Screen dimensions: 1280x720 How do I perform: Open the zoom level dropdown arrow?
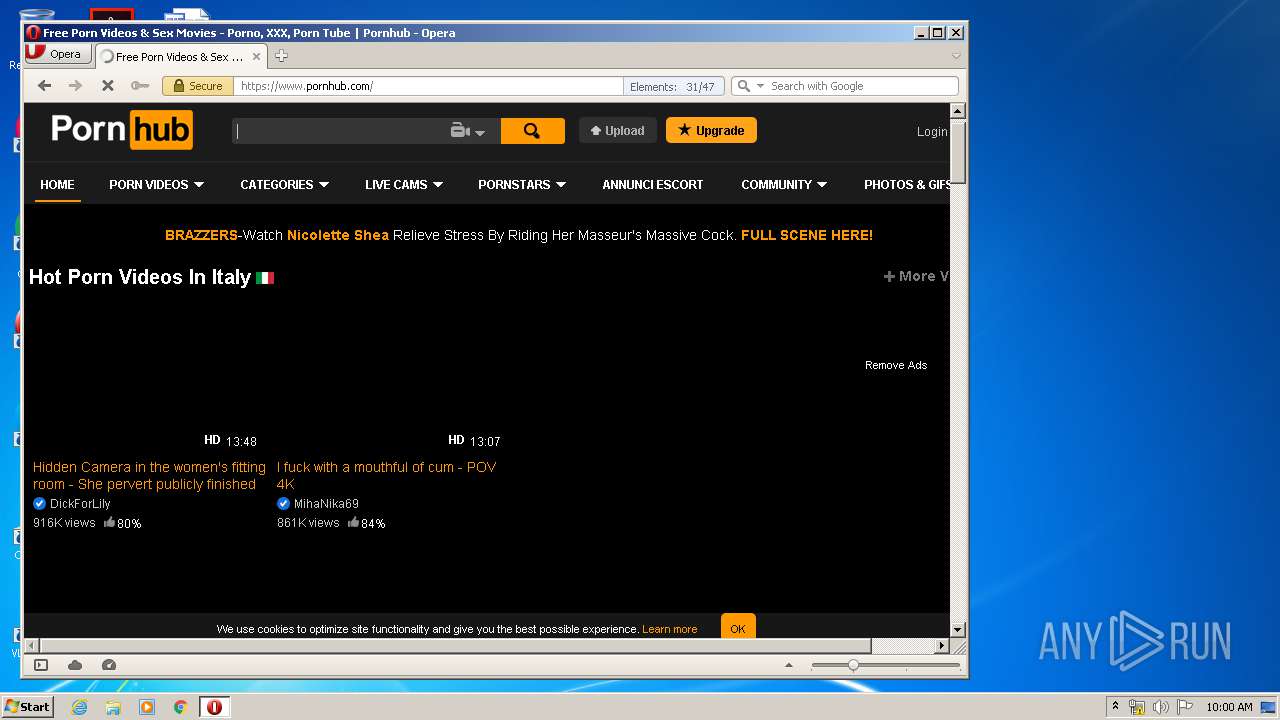point(789,665)
